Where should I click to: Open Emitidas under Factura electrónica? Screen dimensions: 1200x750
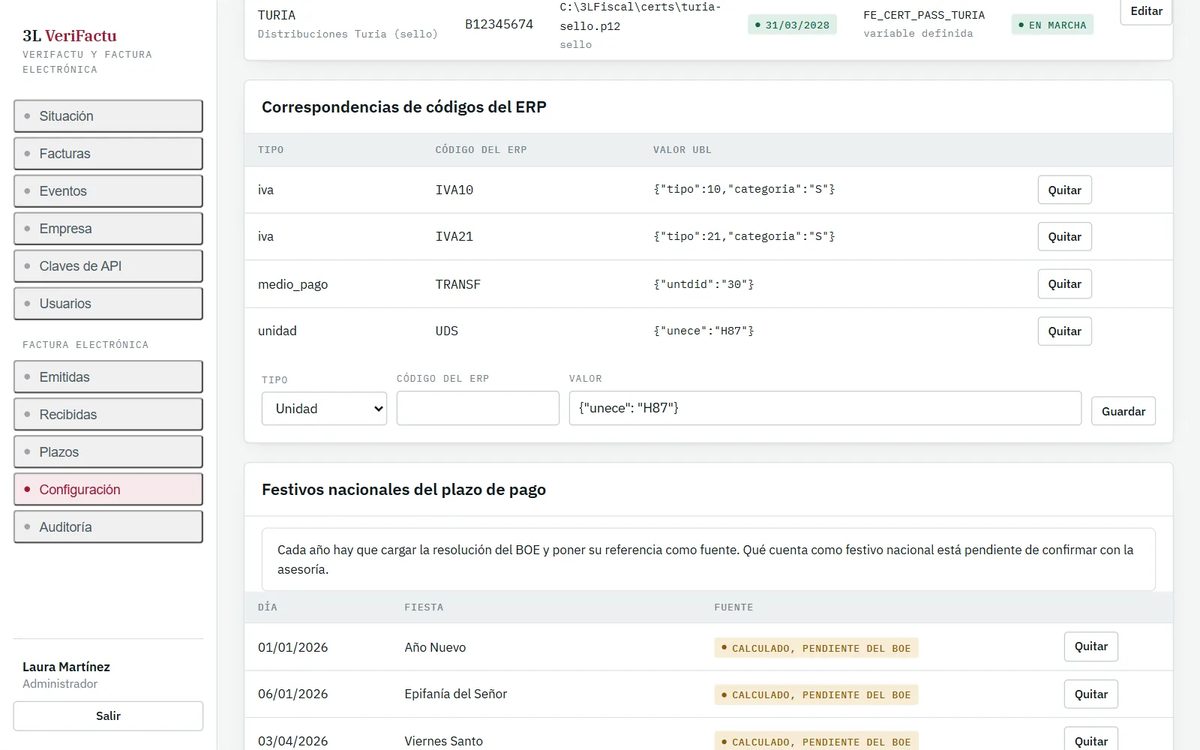click(108, 377)
